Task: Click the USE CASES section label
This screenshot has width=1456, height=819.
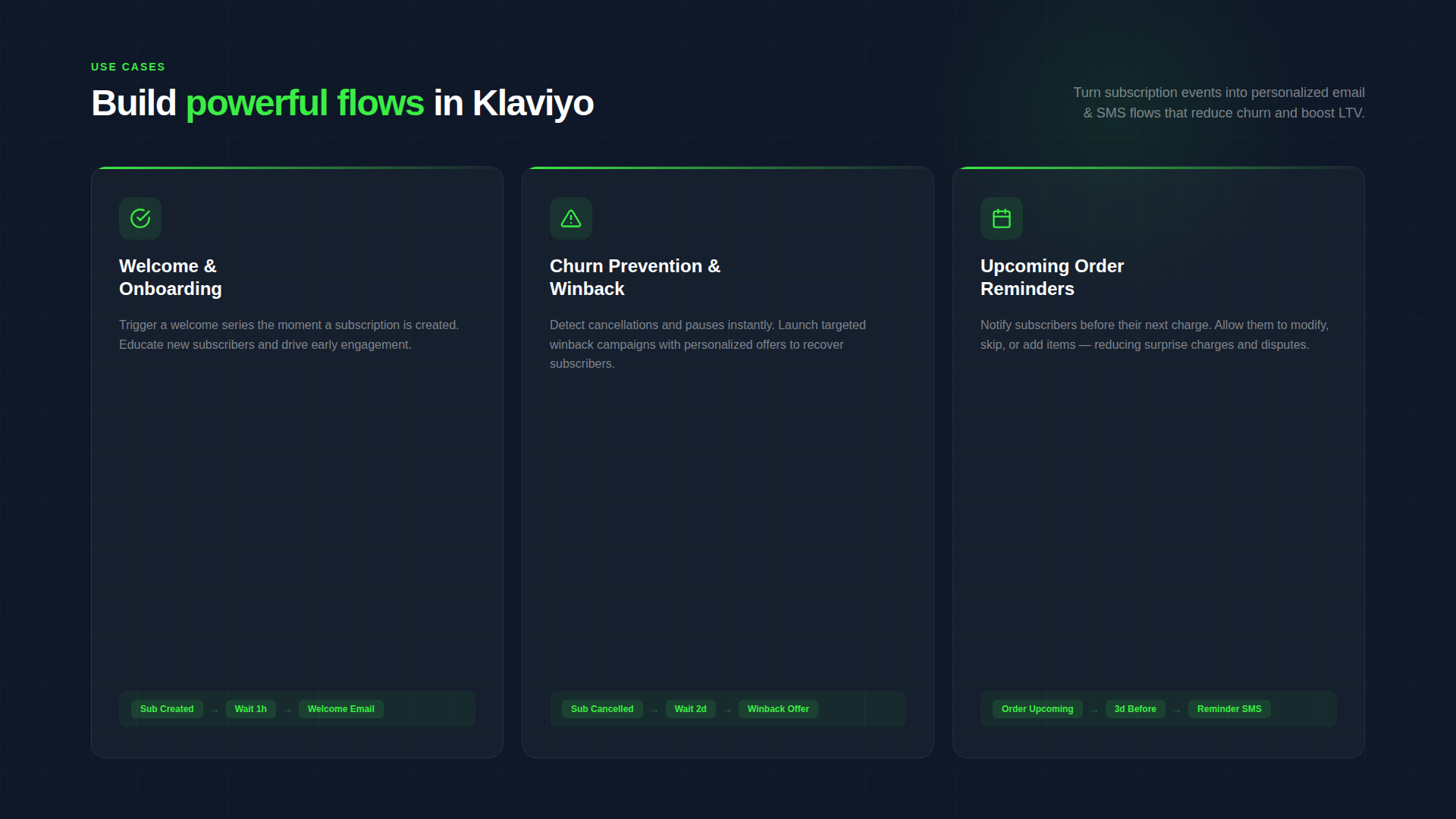Action: [128, 67]
